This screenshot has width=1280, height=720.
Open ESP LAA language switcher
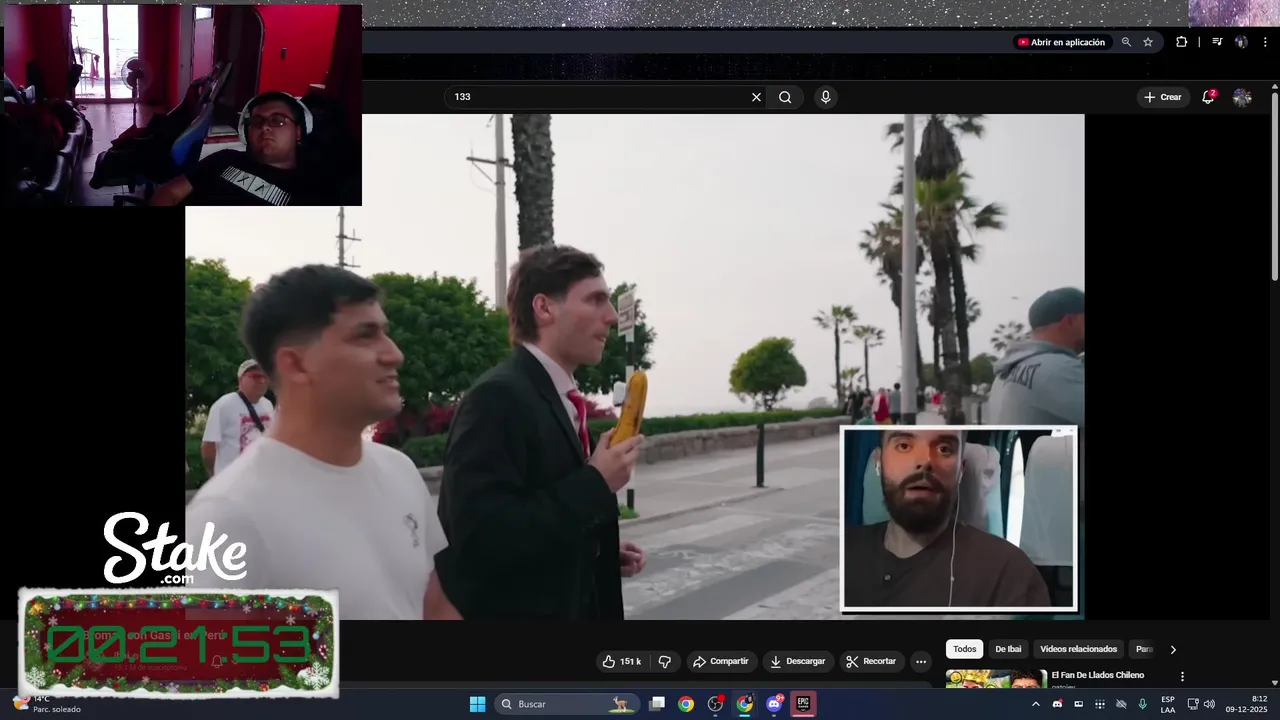point(1168,704)
